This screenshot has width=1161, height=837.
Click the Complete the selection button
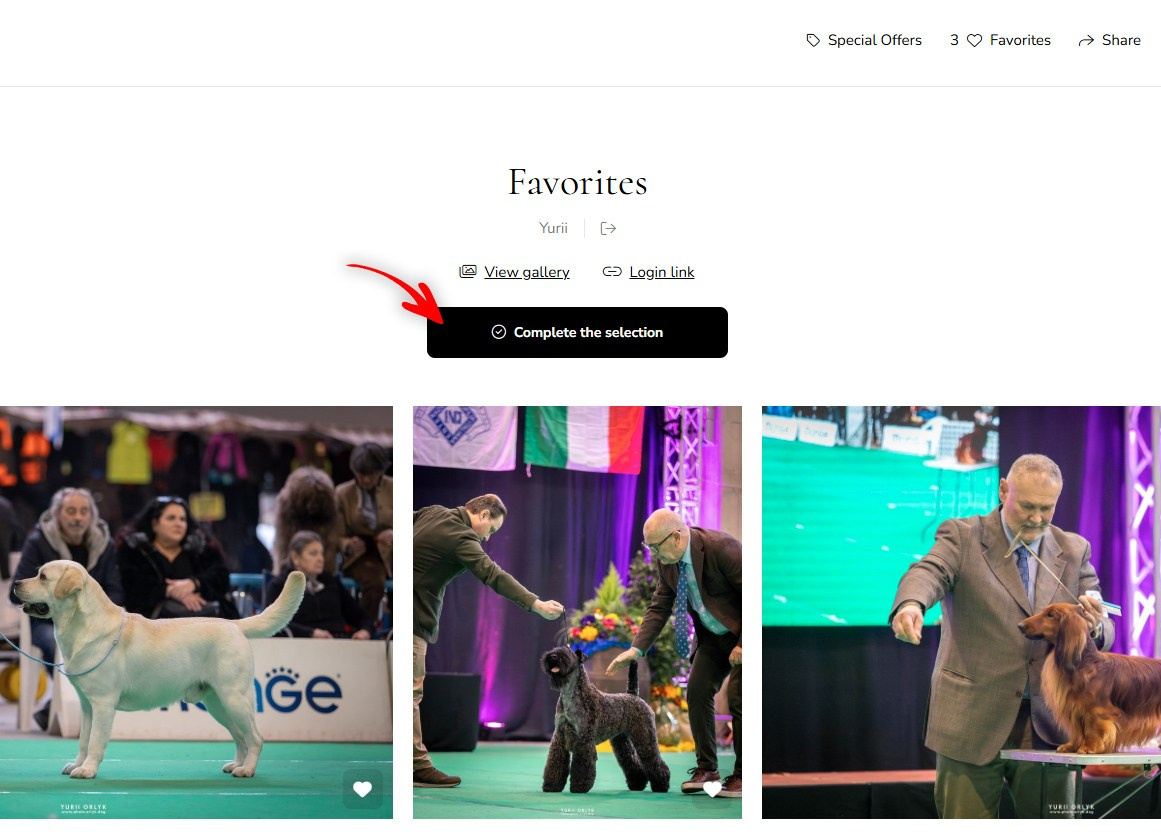[578, 333]
